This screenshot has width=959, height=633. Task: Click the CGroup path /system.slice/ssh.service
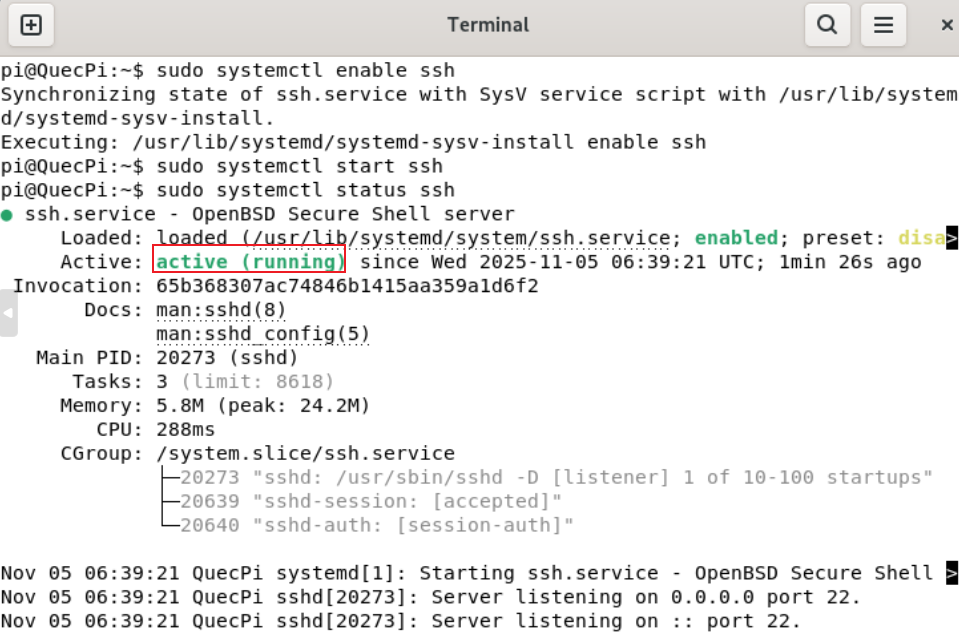pyautogui.click(x=305, y=454)
